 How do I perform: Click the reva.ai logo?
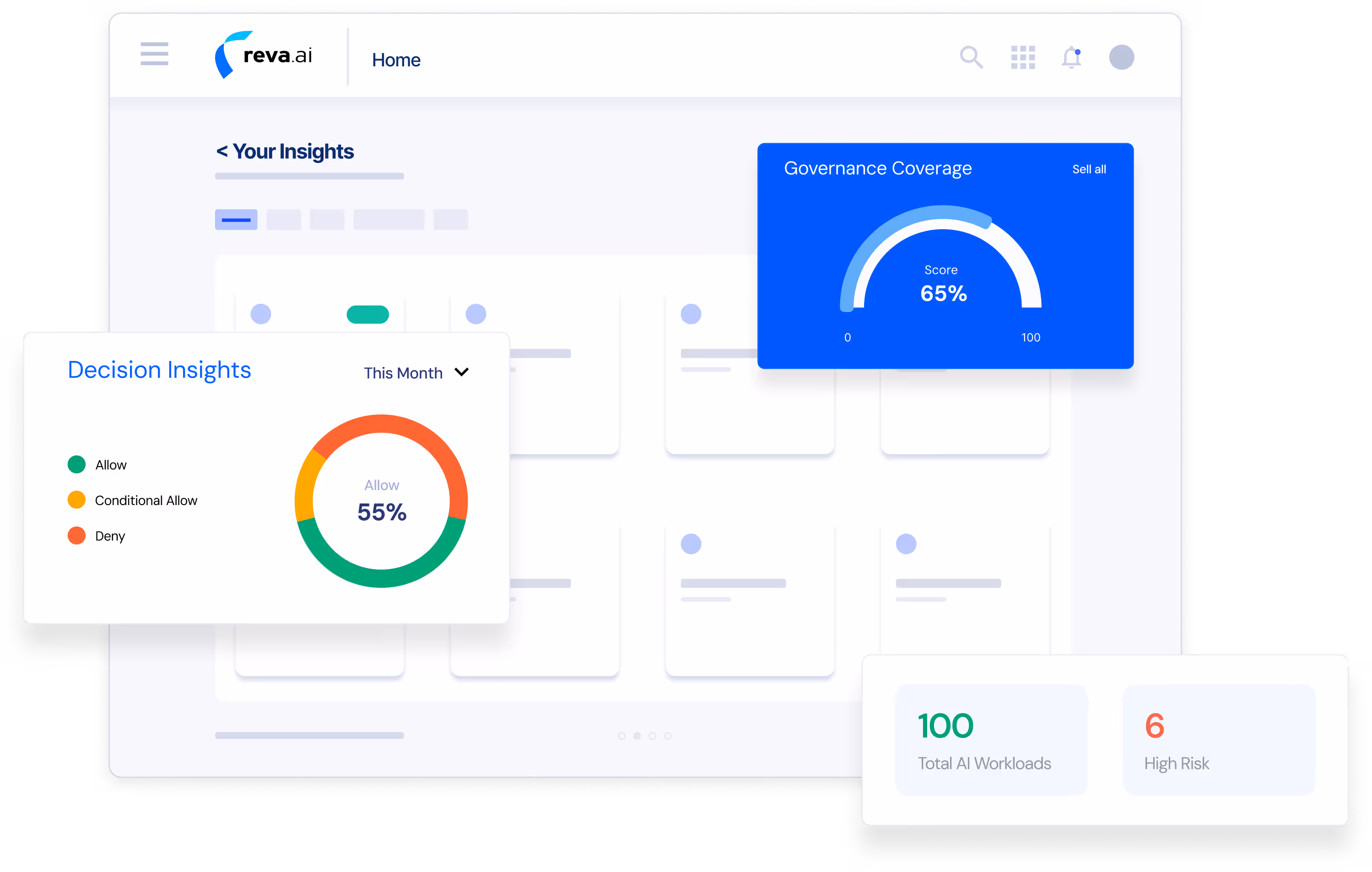point(264,55)
